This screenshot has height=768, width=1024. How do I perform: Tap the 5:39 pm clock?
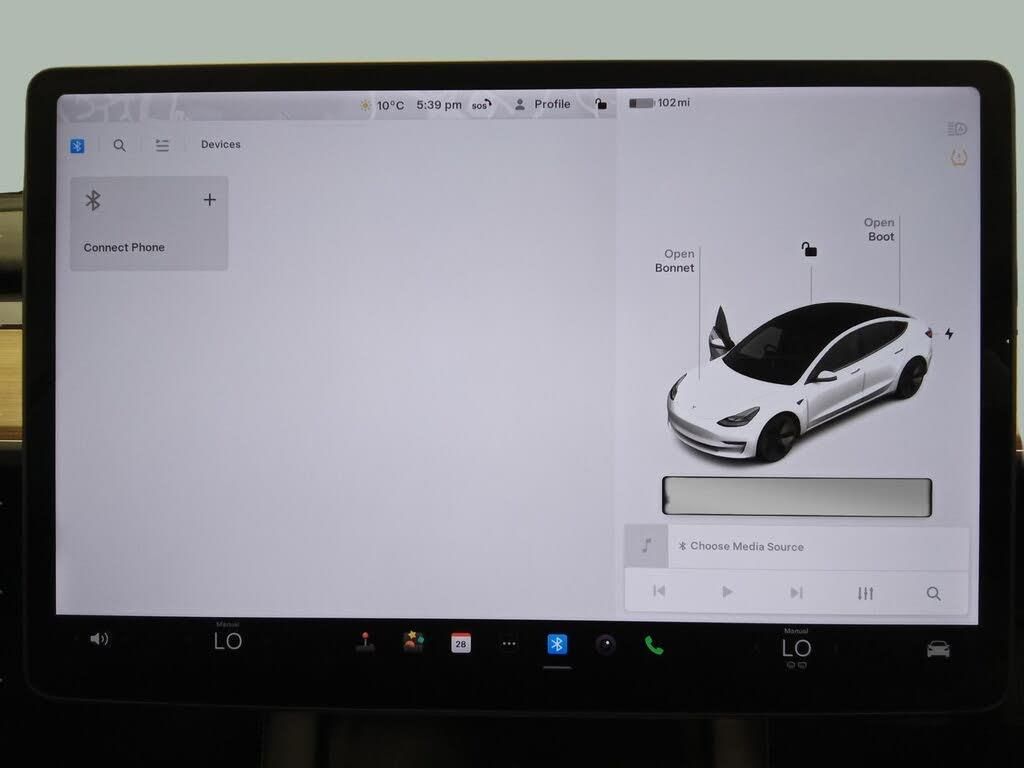click(x=439, y=104)
